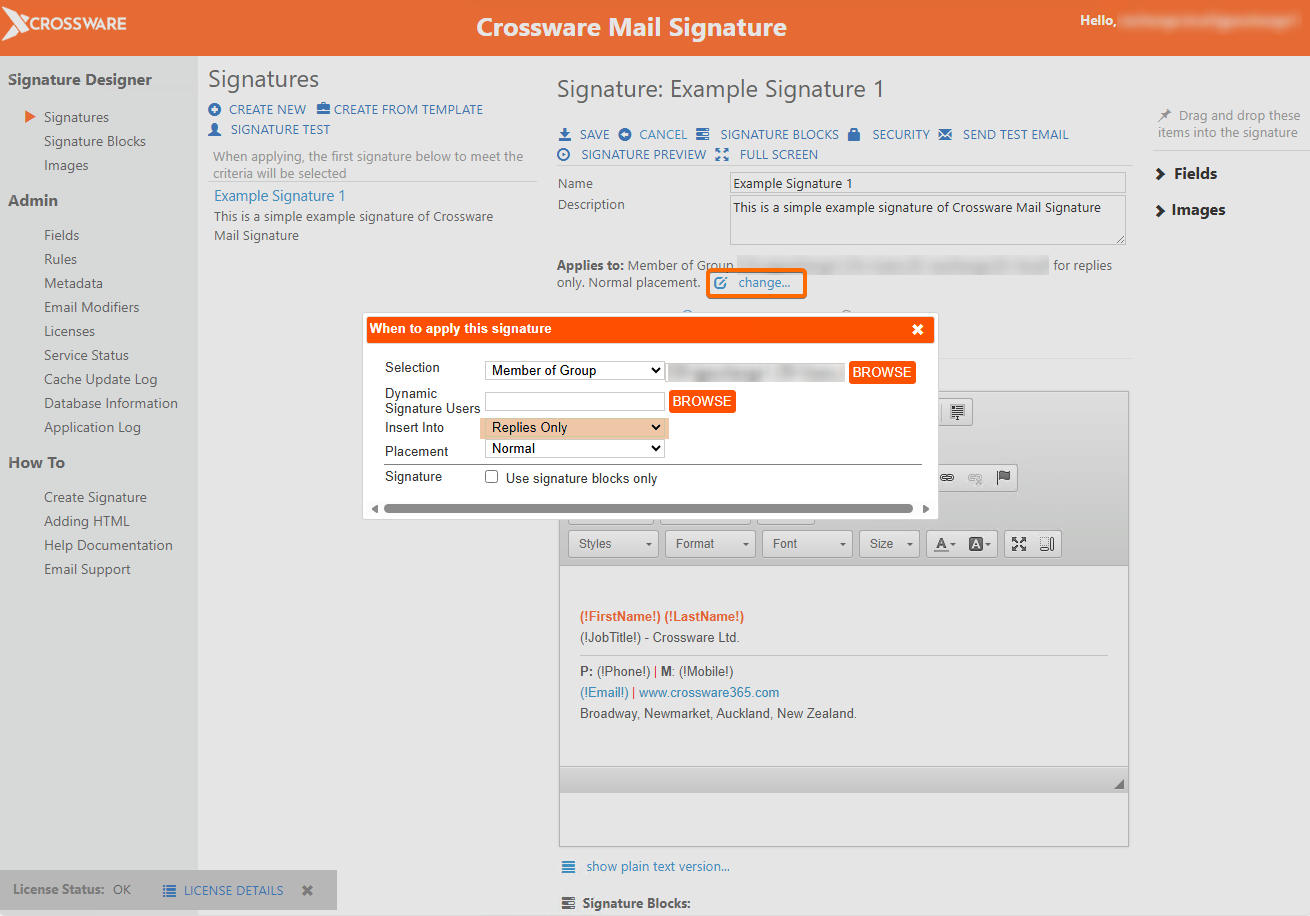This screenshot has height=916, width=1310.
Task: Click the anchor flag icon in editor toolbar
Action: pos(1004,477)
